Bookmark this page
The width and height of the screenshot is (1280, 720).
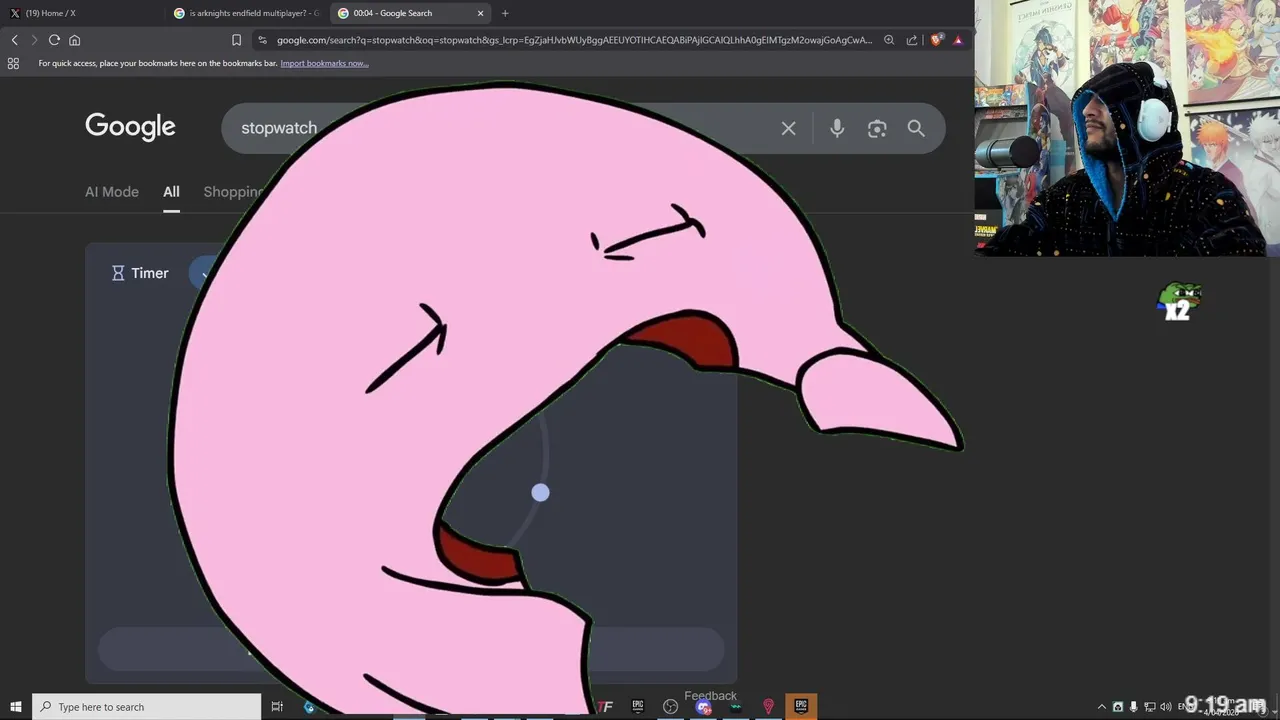[236, 40]
